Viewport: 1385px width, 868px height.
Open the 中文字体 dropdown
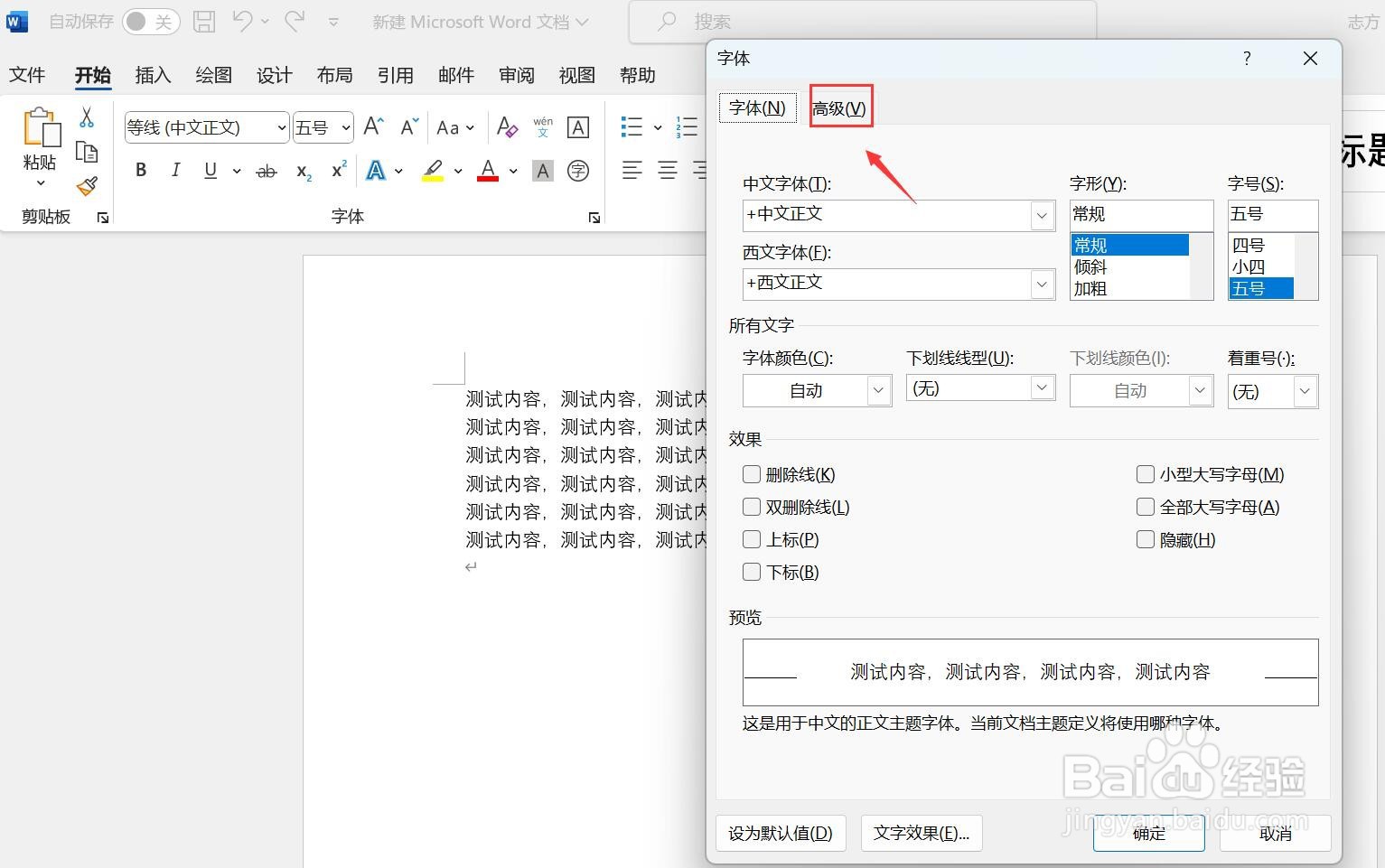pos(1041,215)
